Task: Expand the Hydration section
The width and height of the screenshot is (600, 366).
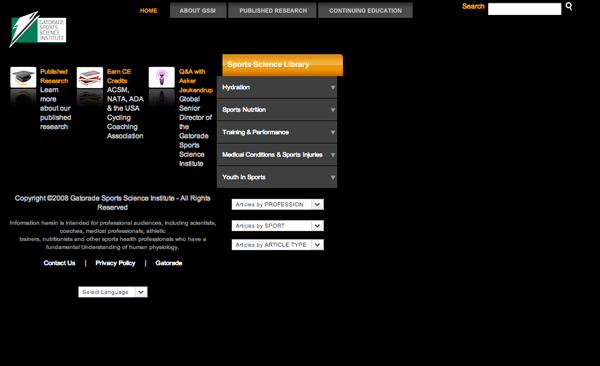Action: [x=277, y=87]
